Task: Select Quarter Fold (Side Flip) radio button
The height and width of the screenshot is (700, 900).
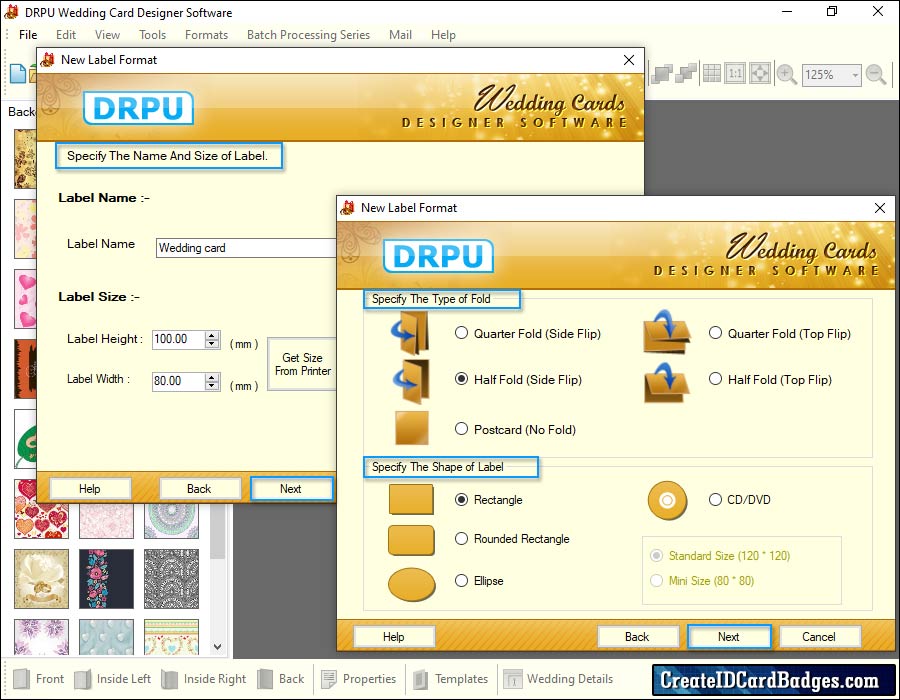Action: (x=461, y=333)
